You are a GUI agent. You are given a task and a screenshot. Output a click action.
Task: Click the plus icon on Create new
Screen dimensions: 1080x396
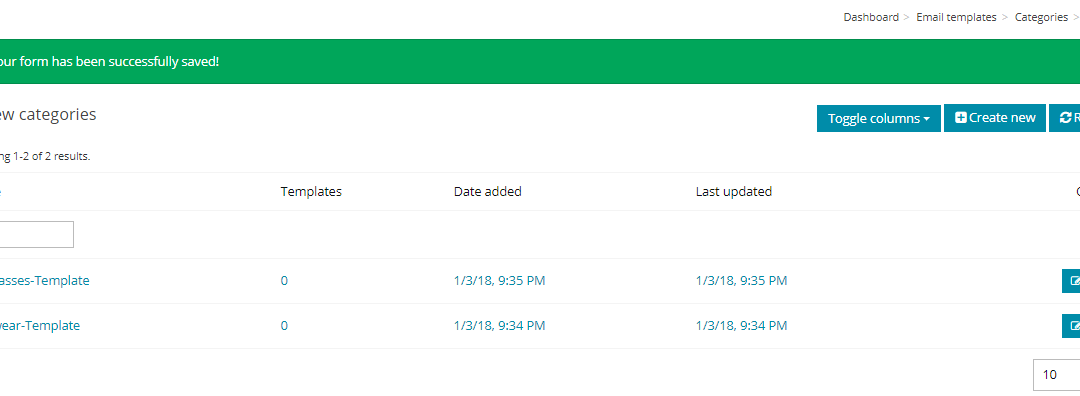tap(961, 118)
